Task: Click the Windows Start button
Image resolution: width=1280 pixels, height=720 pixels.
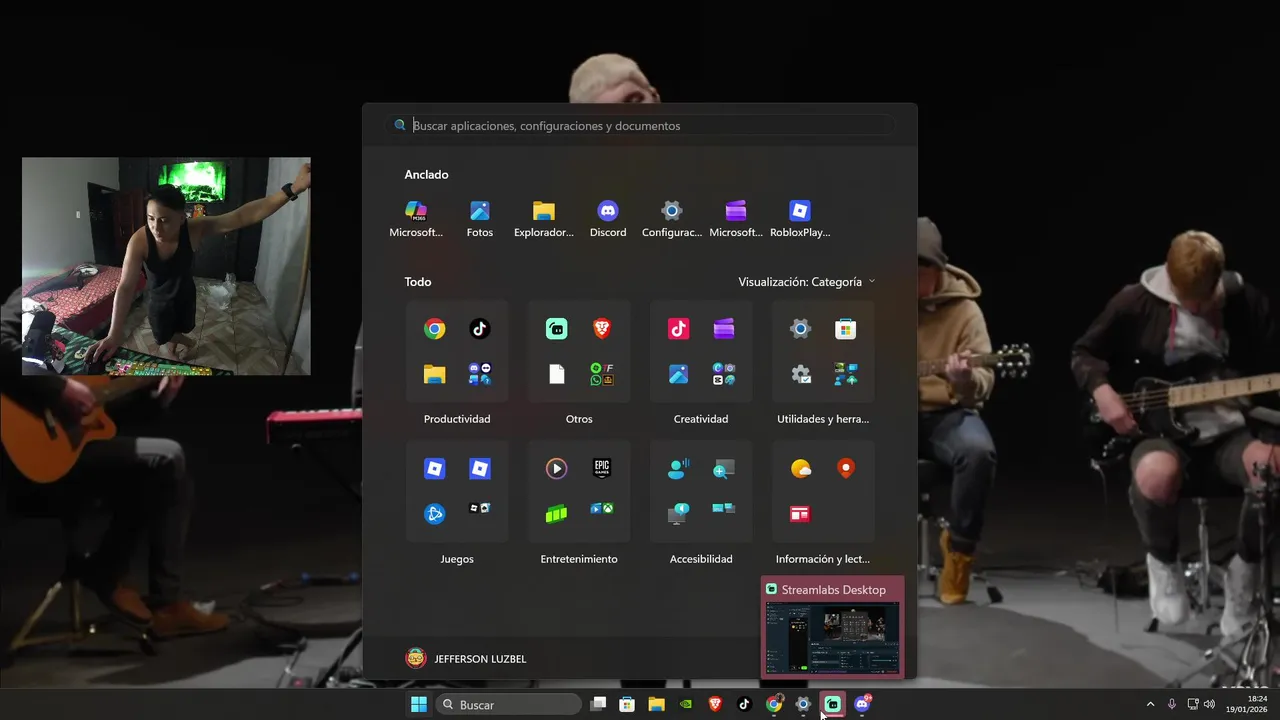Action: [419, 704]
